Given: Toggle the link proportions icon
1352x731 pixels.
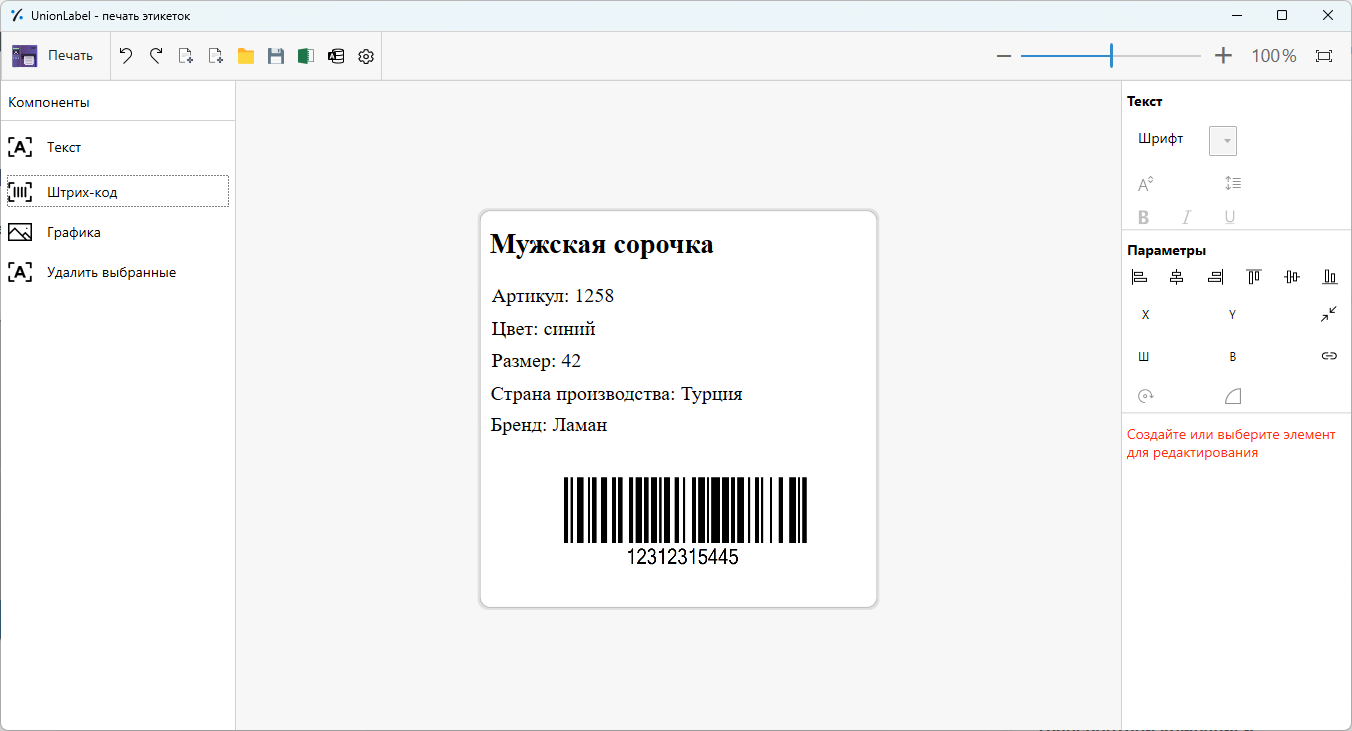Looking at the screenshot, I should point(1329,356).
